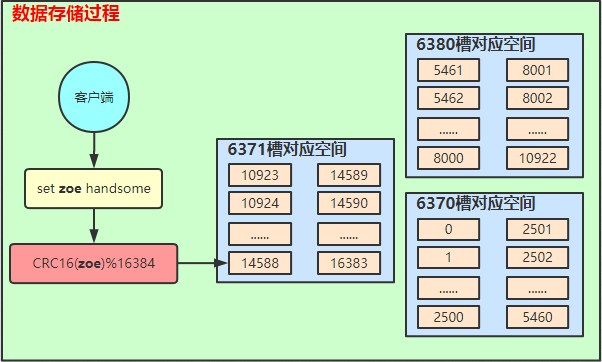Click slot box 8001
This screenshot has width=602, height=362.
click(x=538, y=70)
